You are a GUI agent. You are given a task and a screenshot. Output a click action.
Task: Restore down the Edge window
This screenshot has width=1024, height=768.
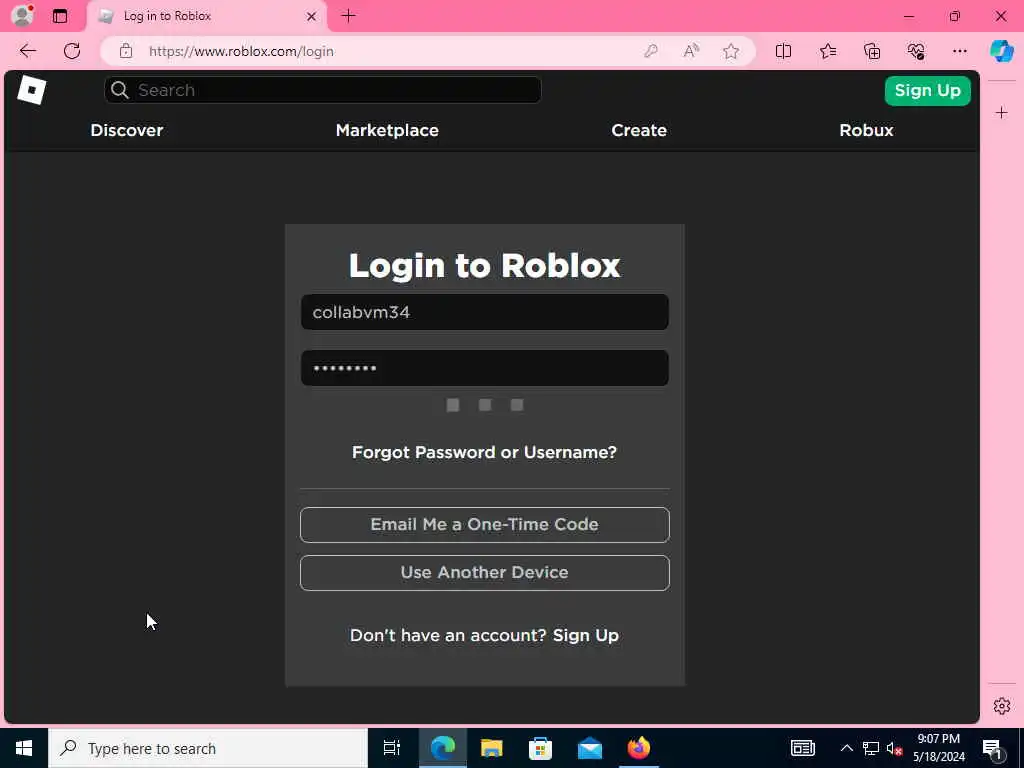click(955, 16)
